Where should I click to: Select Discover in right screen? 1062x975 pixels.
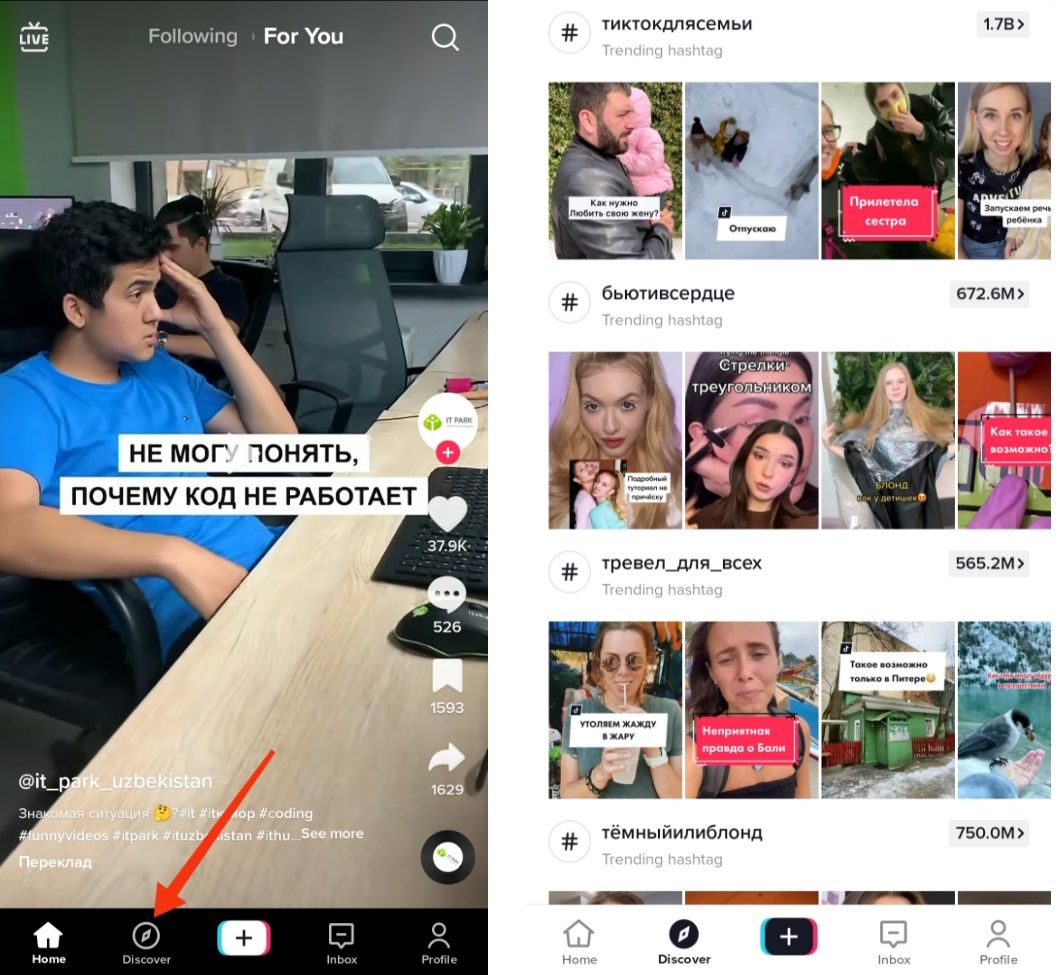click(684, 942)
